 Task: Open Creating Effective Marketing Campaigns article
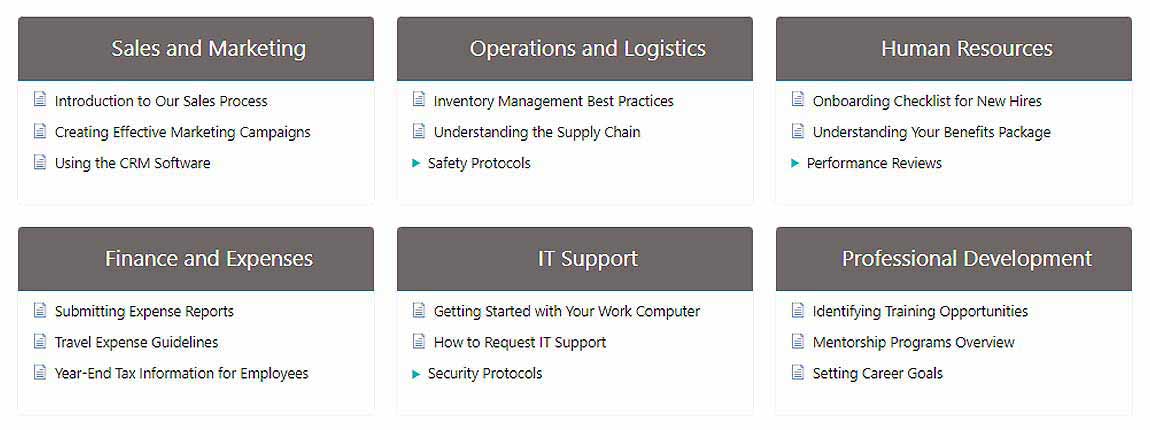182,132
